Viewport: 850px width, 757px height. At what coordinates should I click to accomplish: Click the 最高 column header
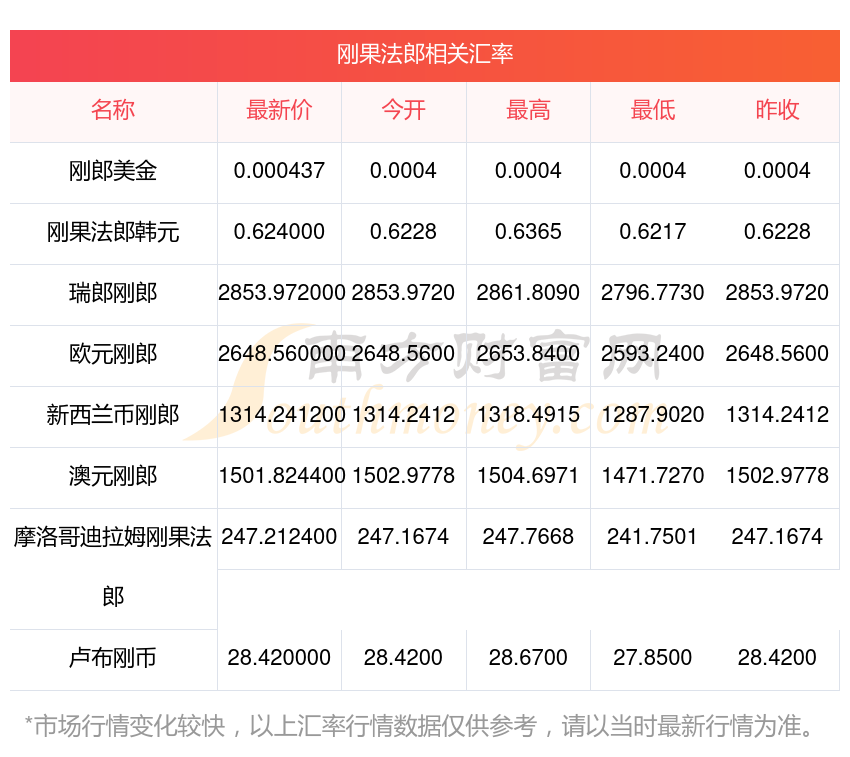tap(528, 110)
